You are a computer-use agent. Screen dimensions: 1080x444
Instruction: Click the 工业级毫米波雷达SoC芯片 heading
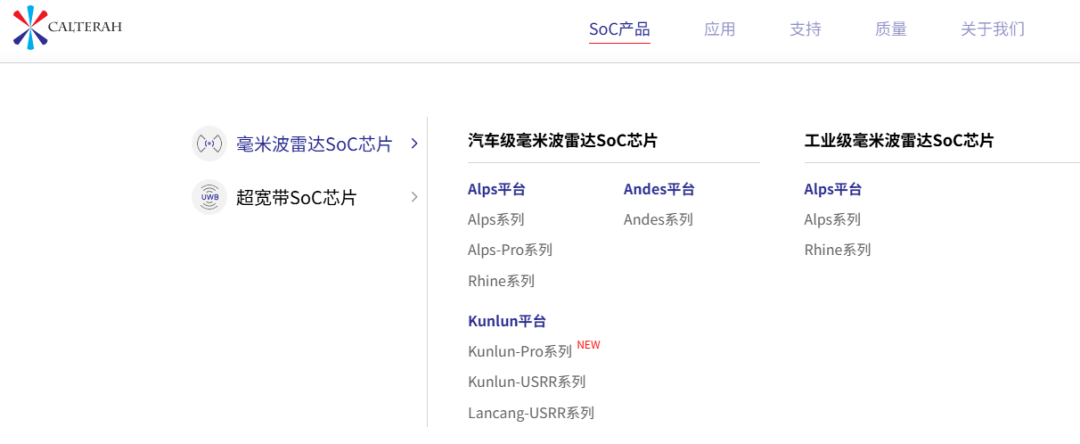899,141
